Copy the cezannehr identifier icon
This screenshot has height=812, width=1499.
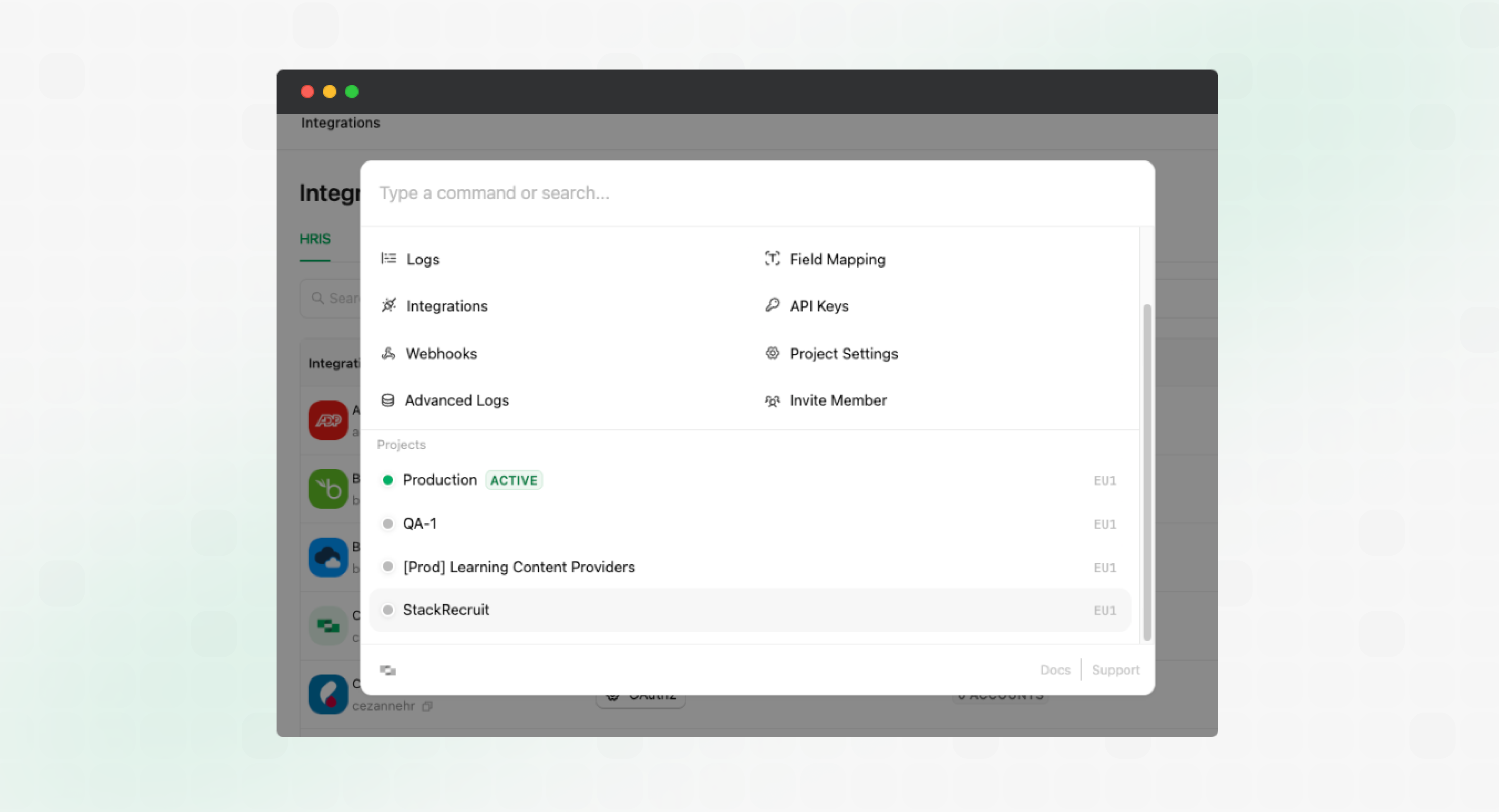427,706
